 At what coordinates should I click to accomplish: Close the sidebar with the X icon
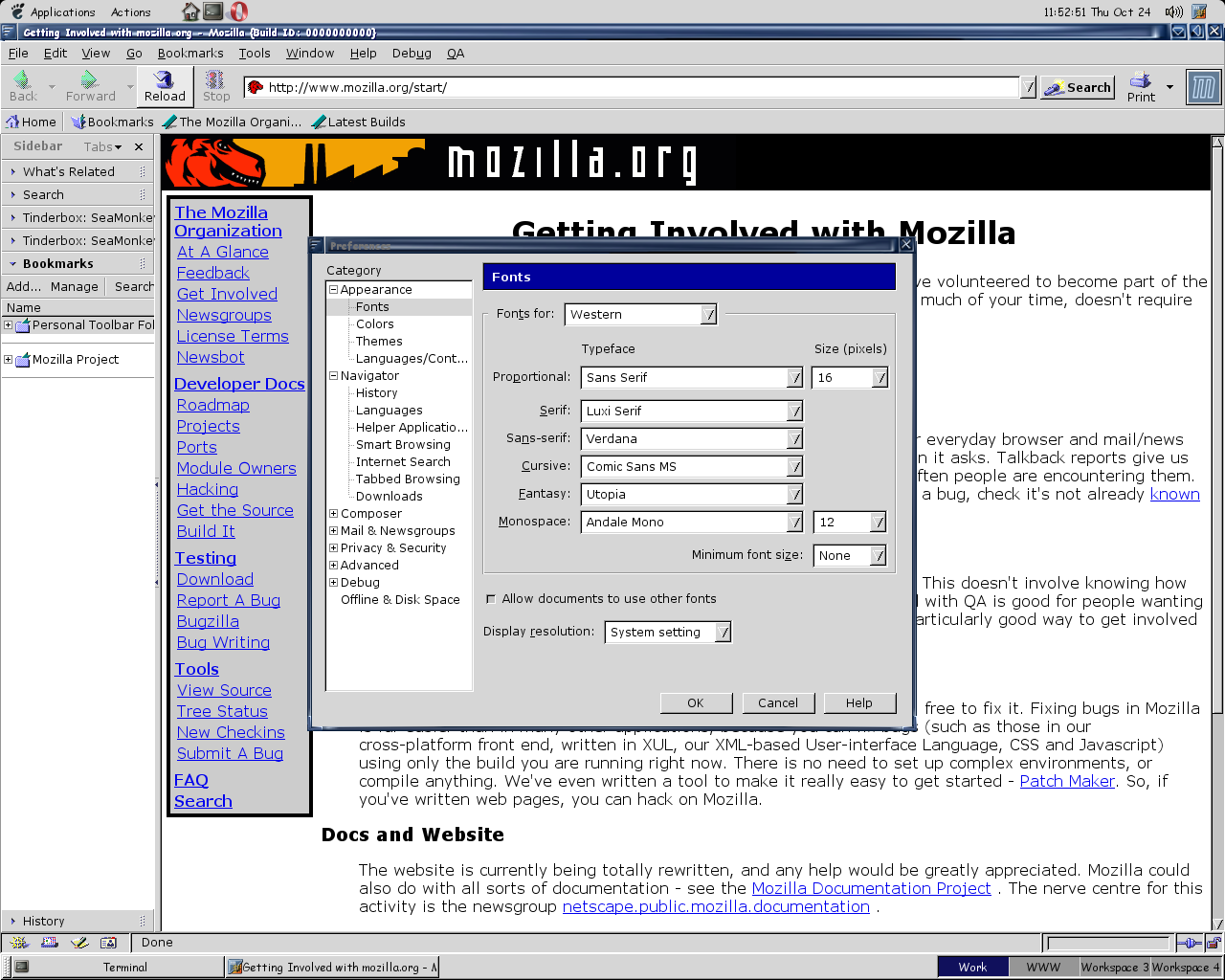[139, 146]
